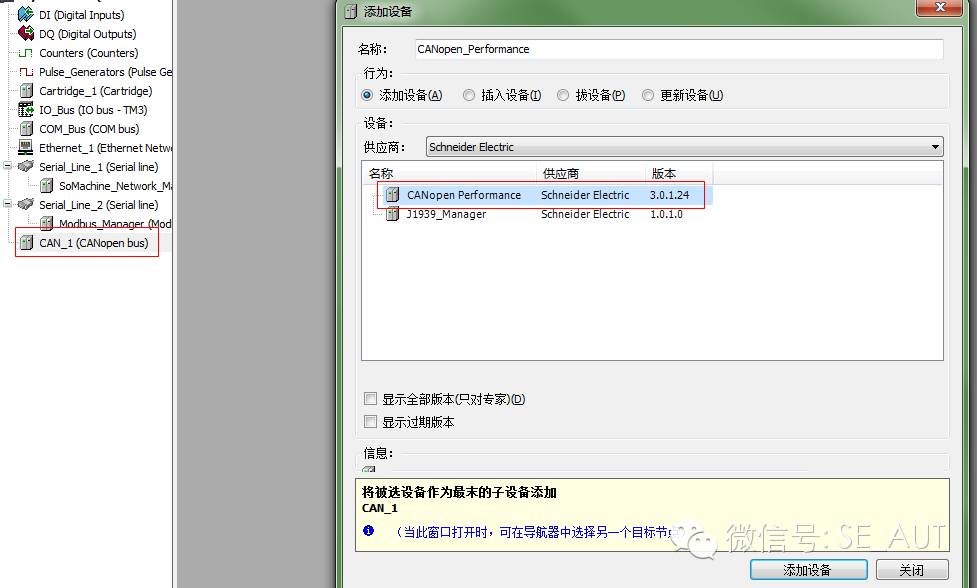Screen dimensions: 977x588
Task: Select Serial_Line_1 (Serial line) item
Action: pyautogui.click(x=98, y=167)
